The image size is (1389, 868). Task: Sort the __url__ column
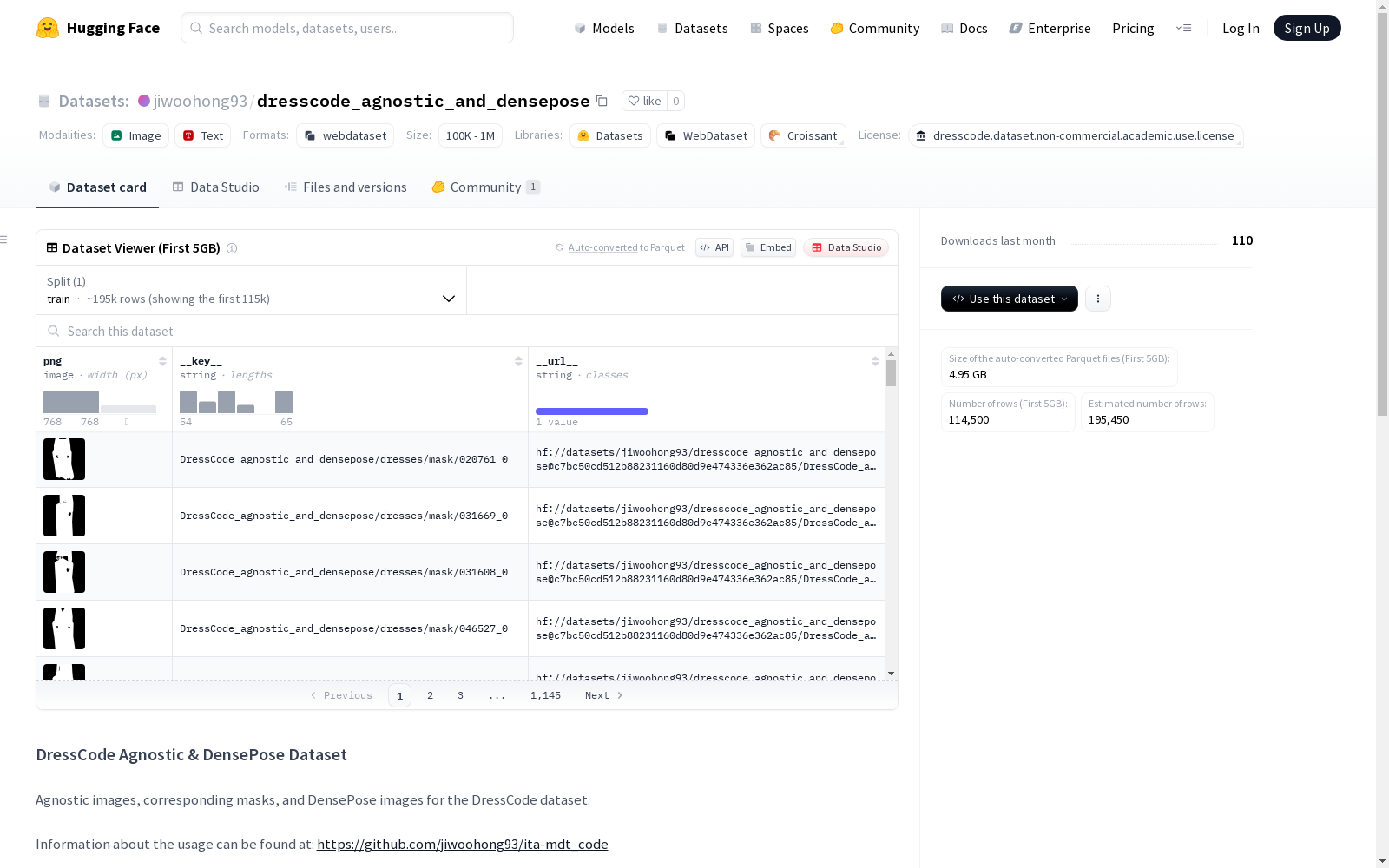click(875, 361)
